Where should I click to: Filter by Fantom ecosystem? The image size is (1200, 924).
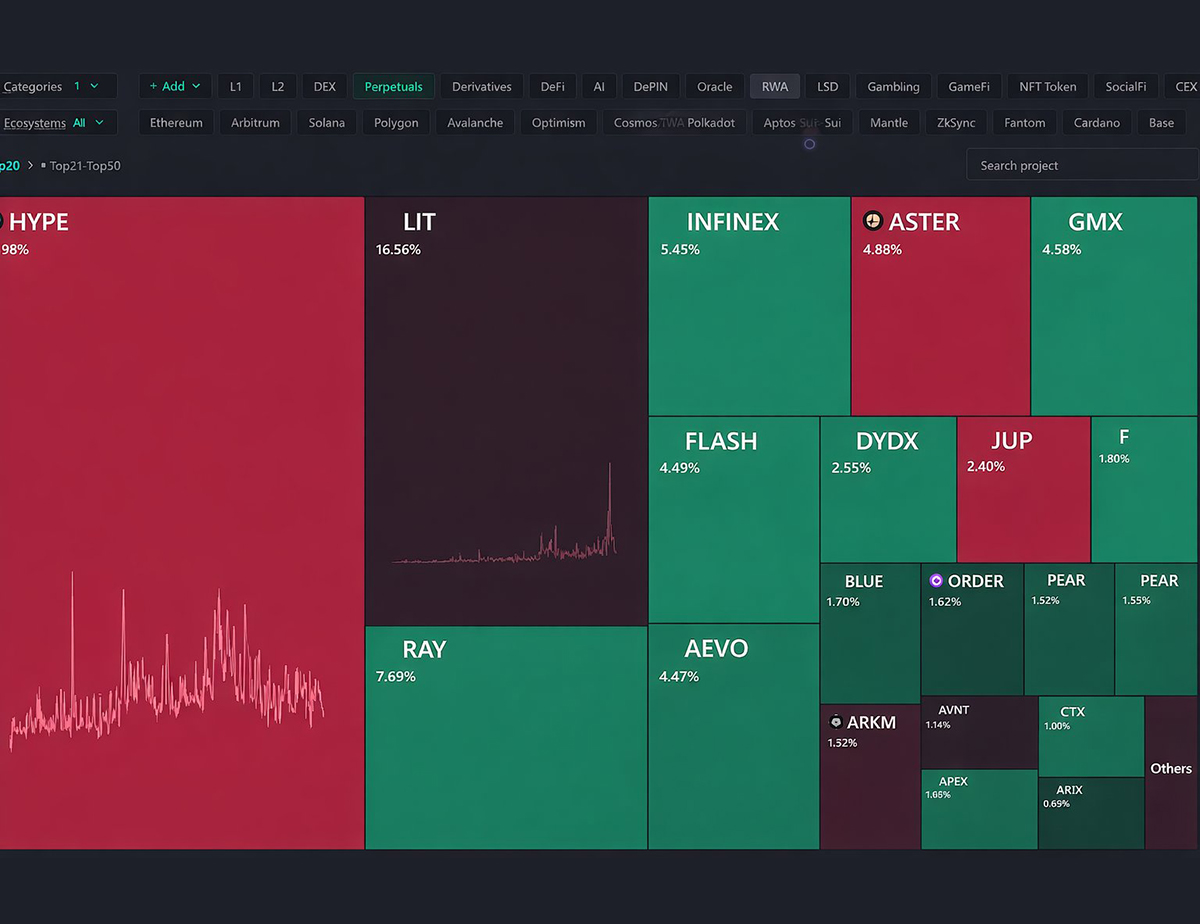point(1025,123)
